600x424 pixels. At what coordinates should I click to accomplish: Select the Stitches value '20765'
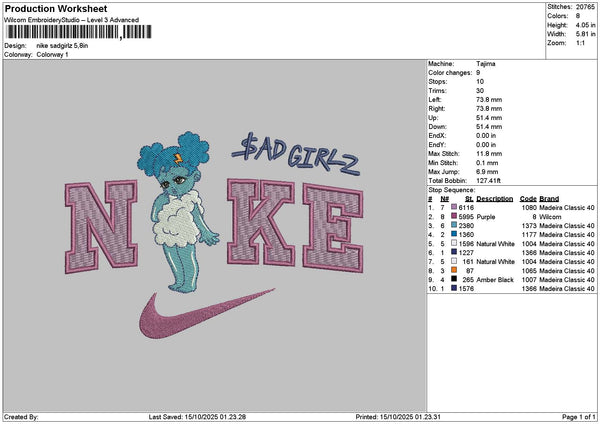pyautogui.click(x=585, y=7)
